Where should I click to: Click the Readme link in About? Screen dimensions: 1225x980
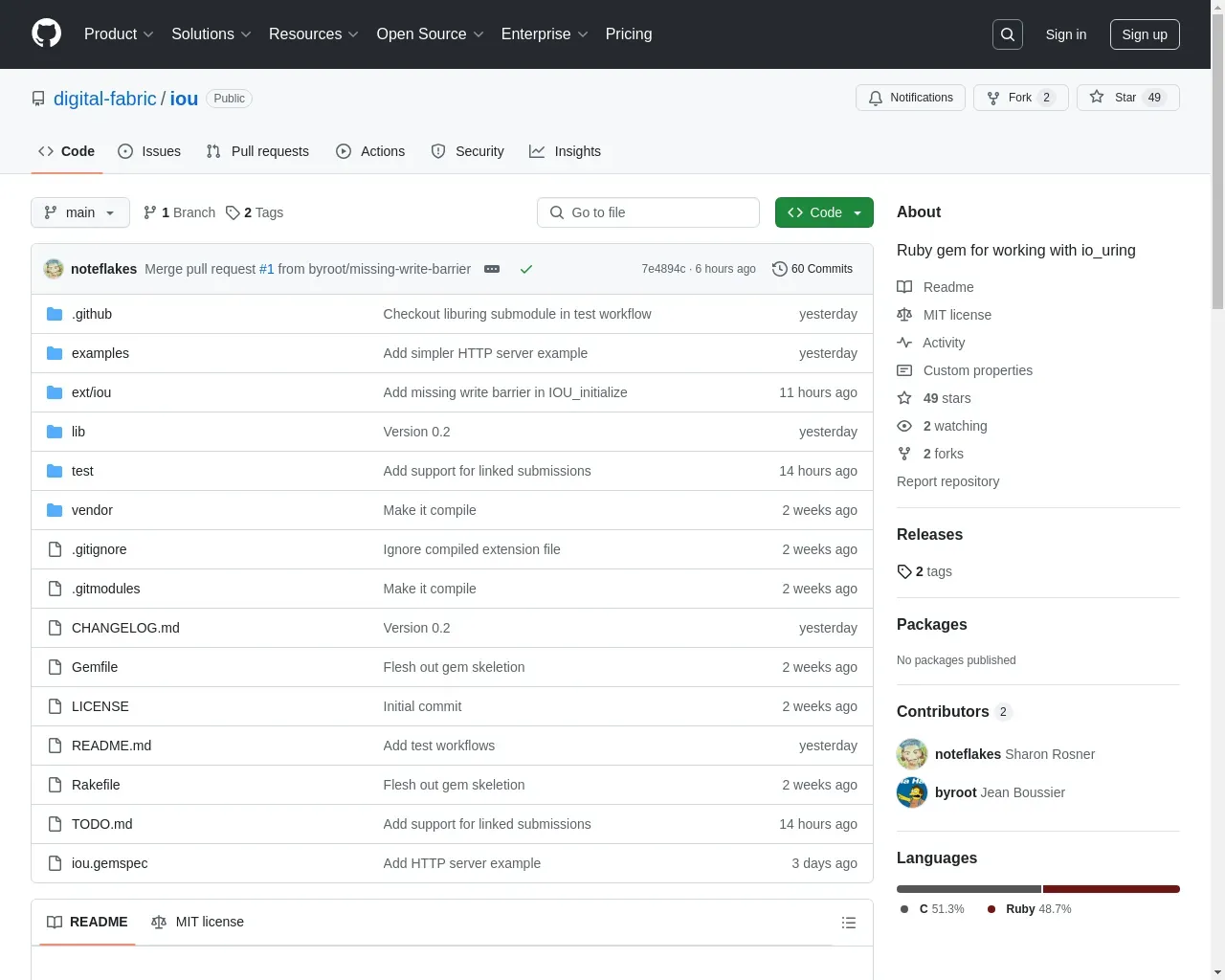pos(935,287)
